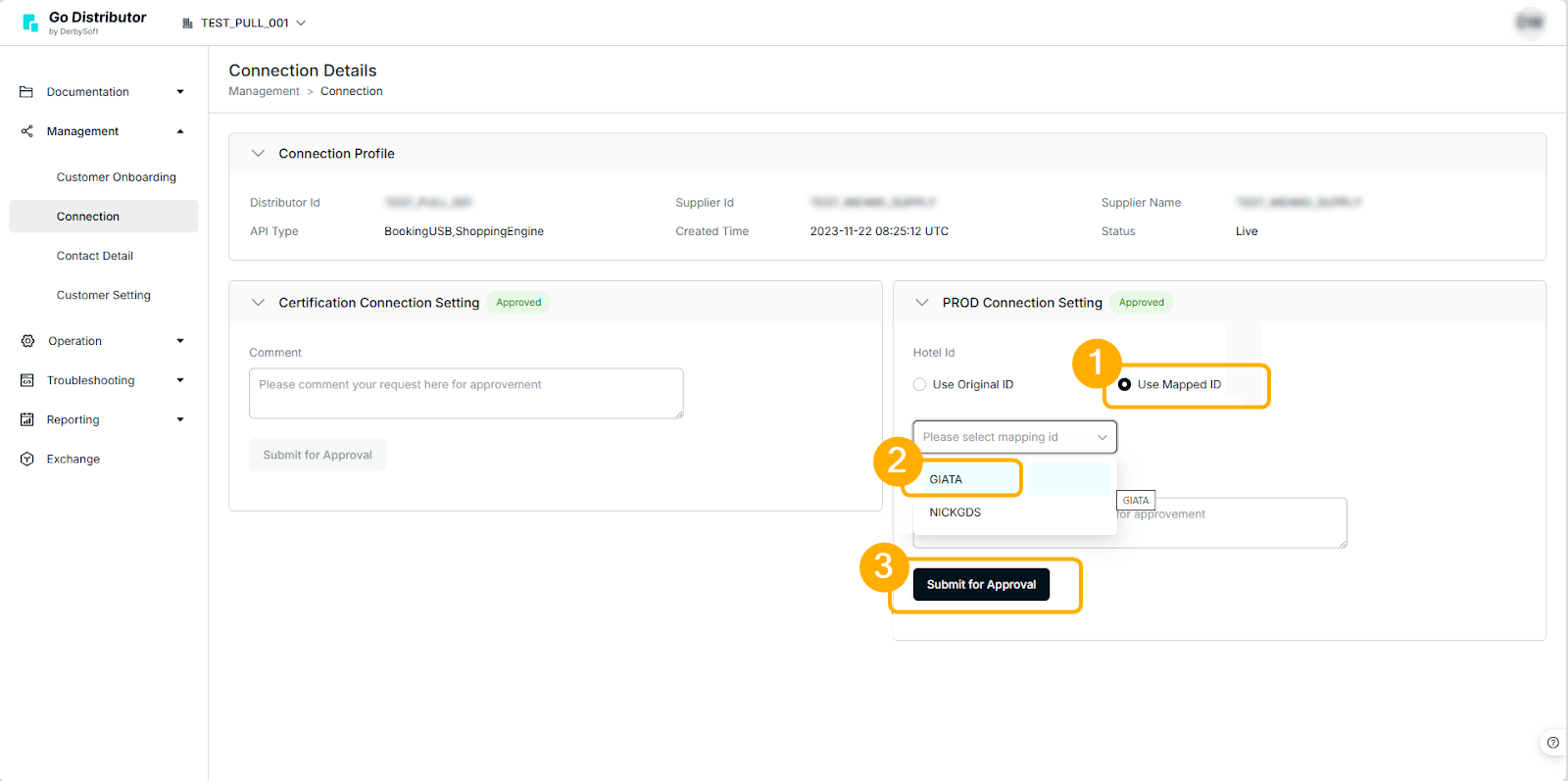Click the Certification Approved badge
This screenshot has width=1568, height=781.
[518, 303]
